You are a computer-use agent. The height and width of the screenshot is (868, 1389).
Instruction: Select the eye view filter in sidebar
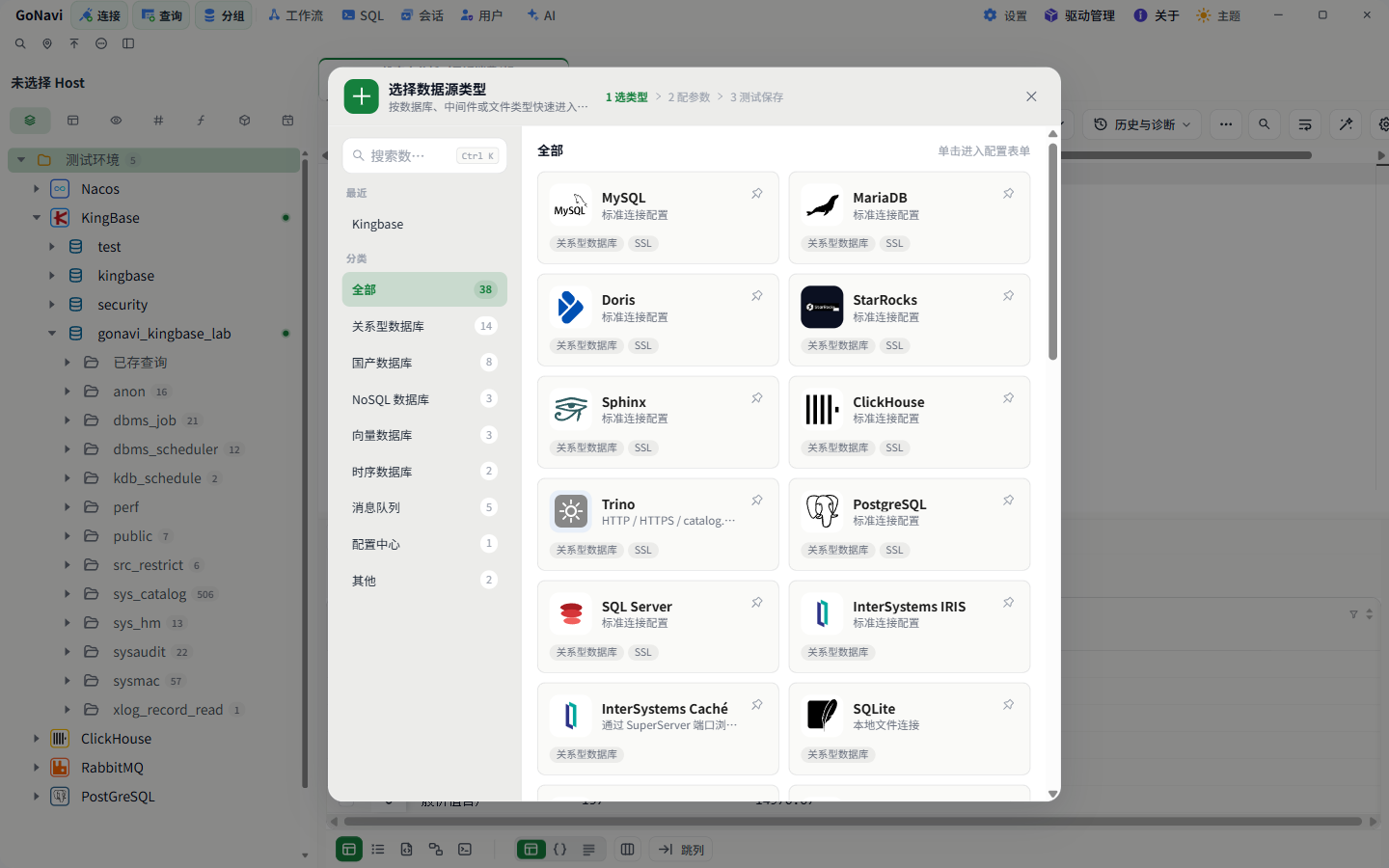coord(116,121)
